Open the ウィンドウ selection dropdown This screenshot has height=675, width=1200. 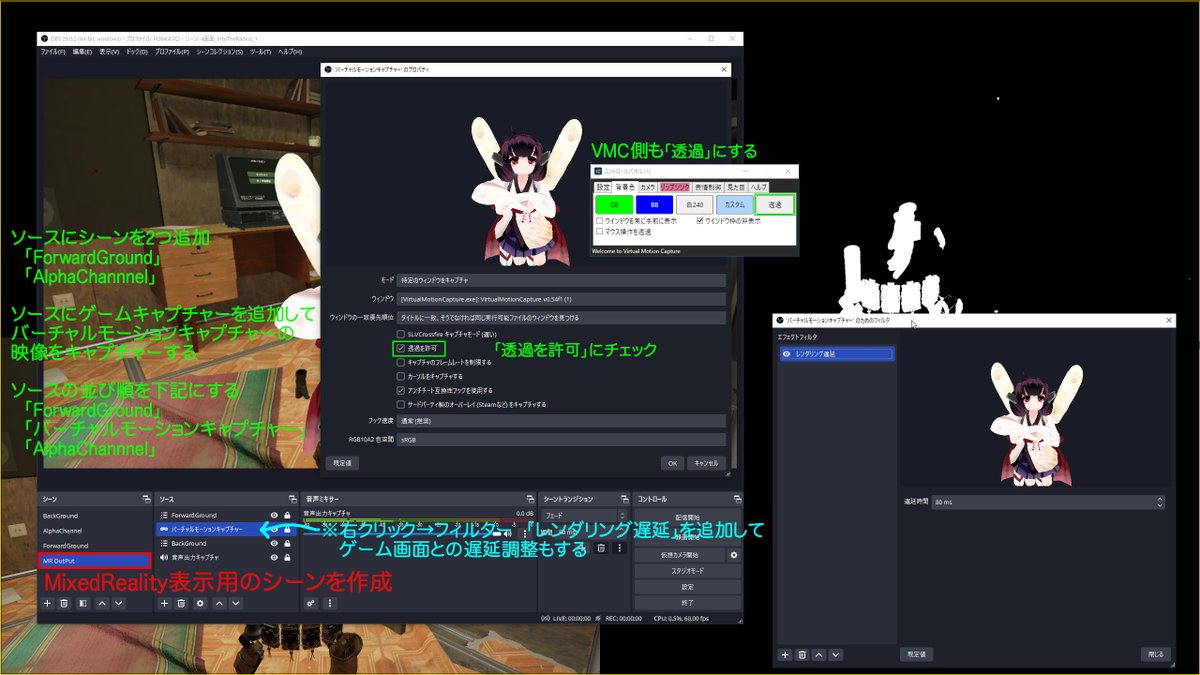[x=561, y=298]
